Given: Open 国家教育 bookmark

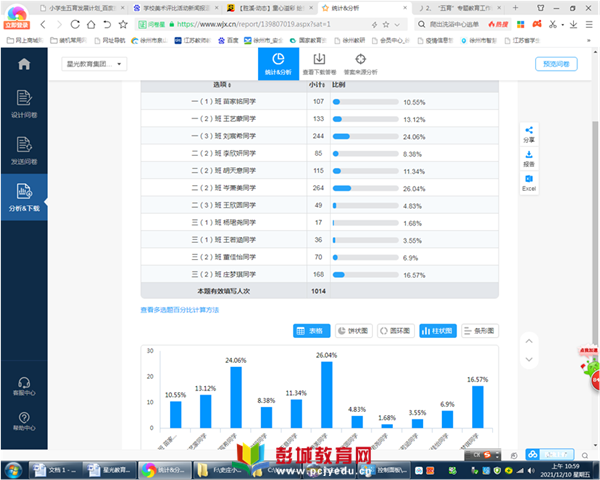Looking at the screenshot, I should (x=308, y=40).
